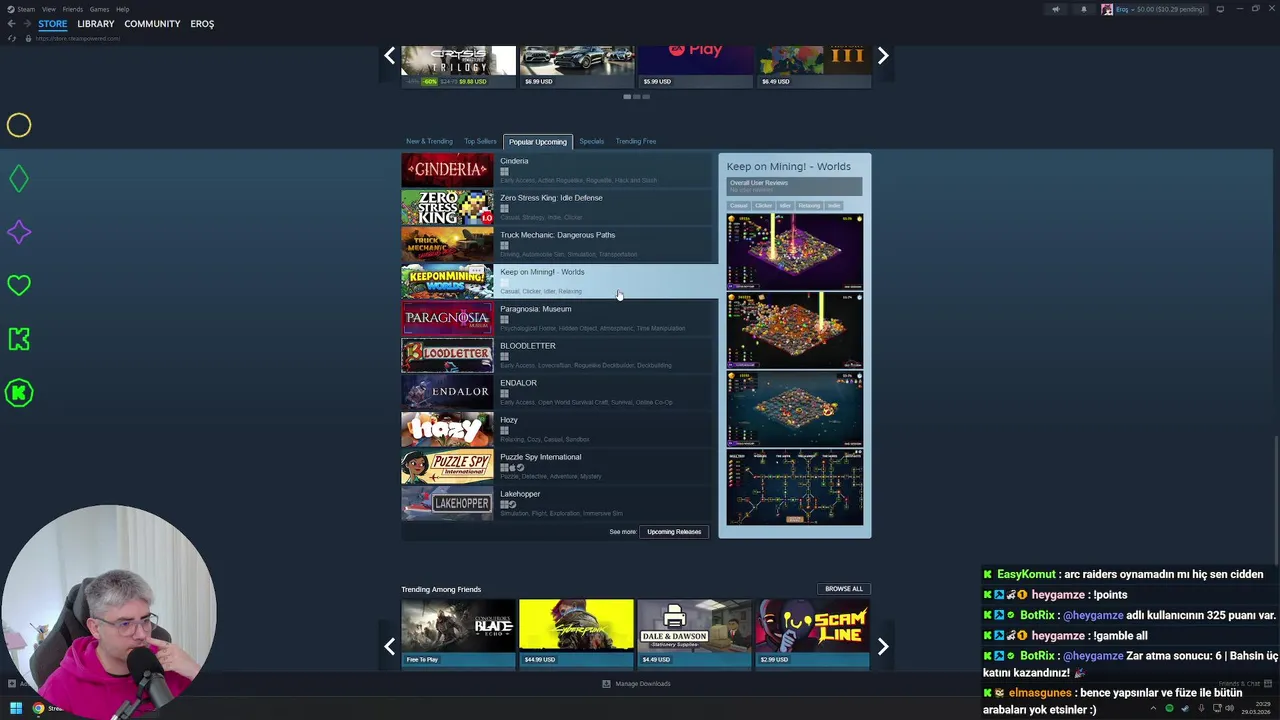Image resolution: width=1280 pixels, height=720 pixels.
Task: Open the subway map screenshot thumbnail
Action: 795,487
